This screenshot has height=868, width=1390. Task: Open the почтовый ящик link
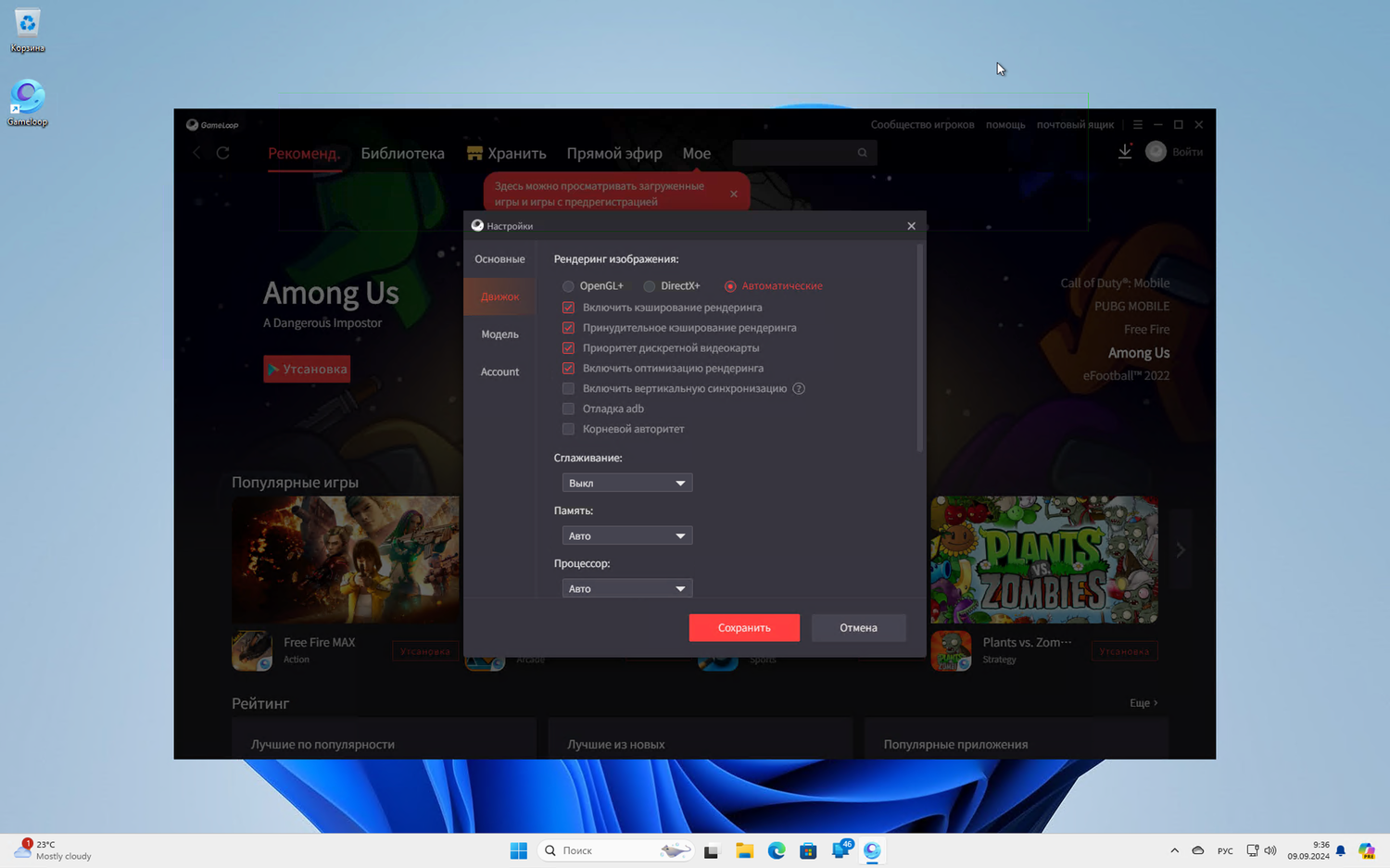pyautogui.click(x=1075, y=124)
